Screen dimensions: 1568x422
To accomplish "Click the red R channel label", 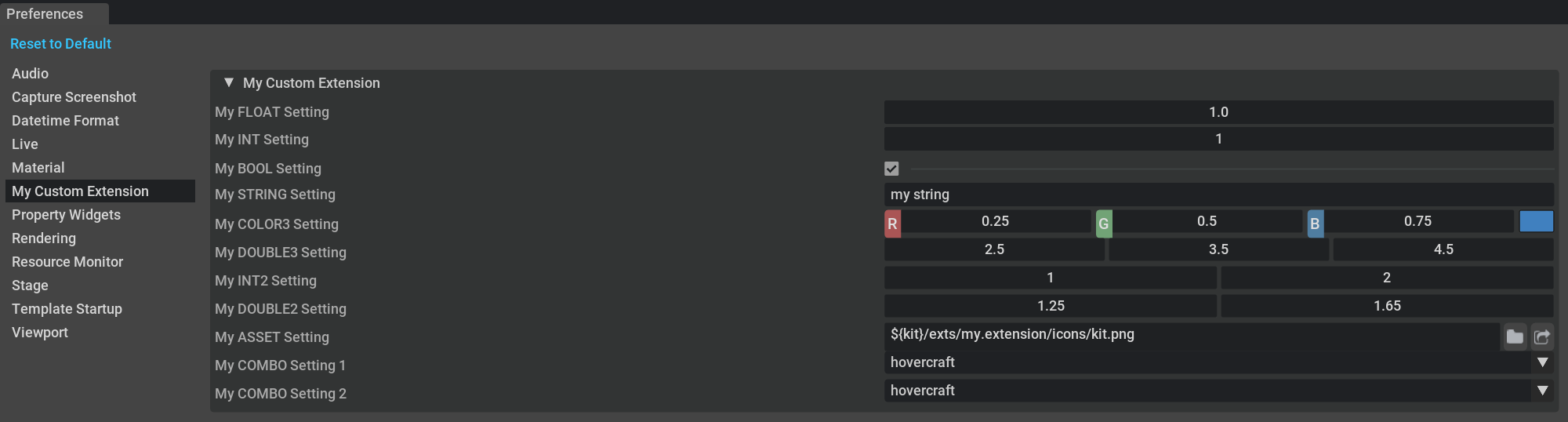I will (x=892, y=224).
